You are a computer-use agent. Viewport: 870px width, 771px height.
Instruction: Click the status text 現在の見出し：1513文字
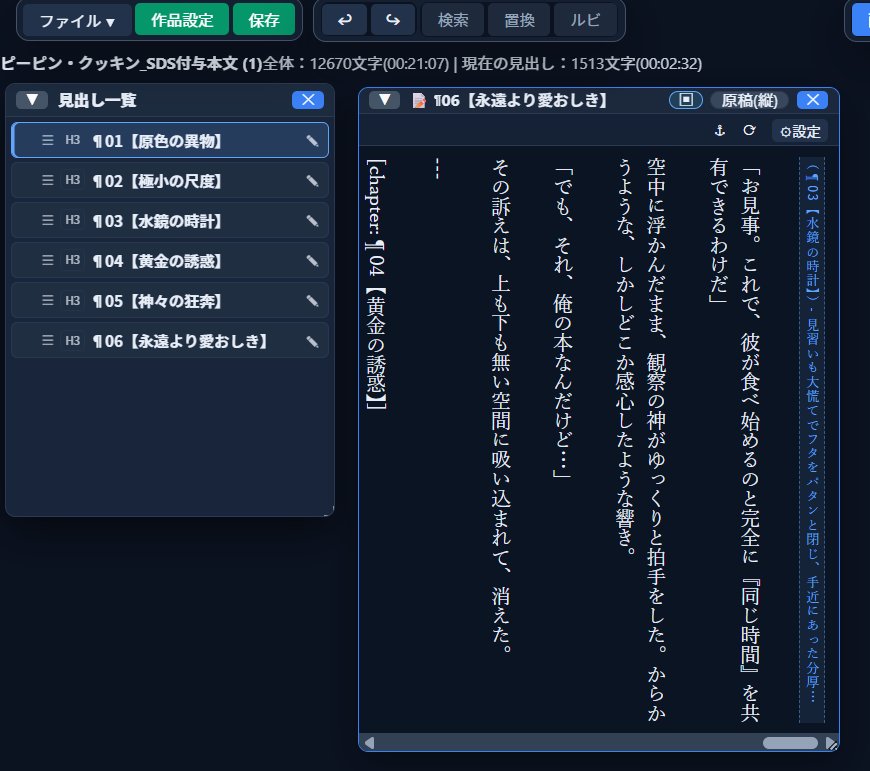pyautogui.click(x=581, y=64)
